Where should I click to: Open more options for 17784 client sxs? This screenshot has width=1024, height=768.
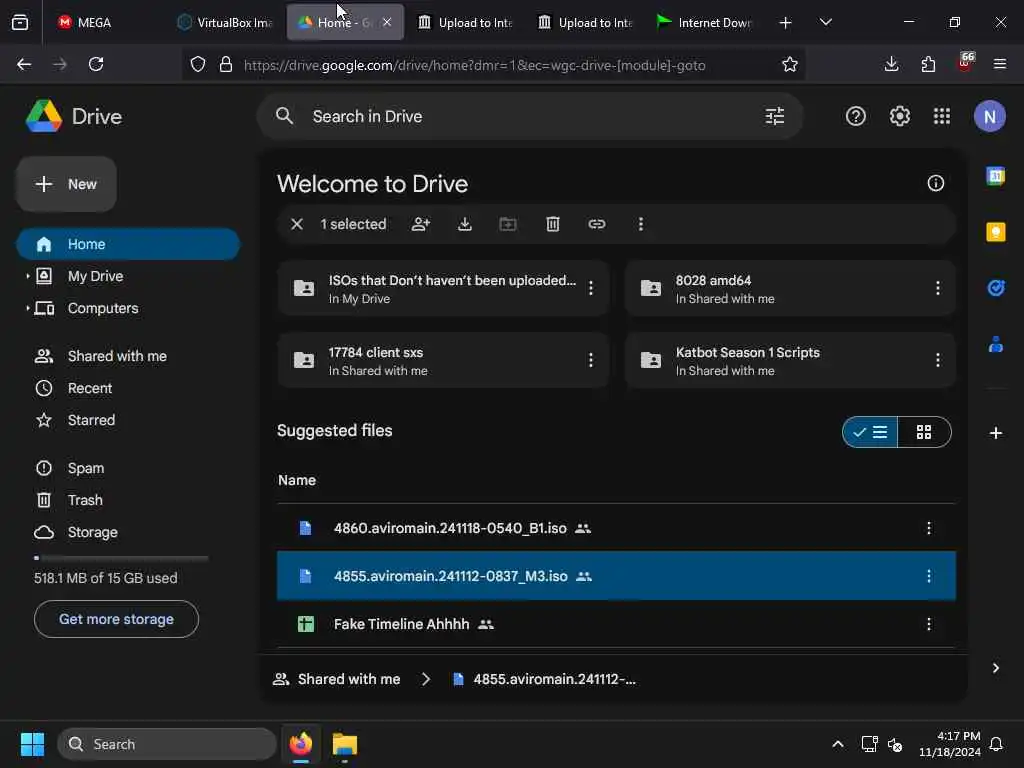point(590,360)
